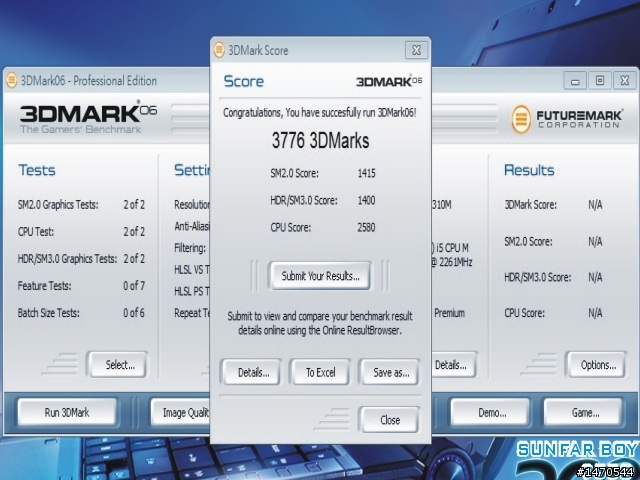The image size is (640, 480).
Task: Click 'Feature Tests:' label in Tests panel
Action: pos(44,286)
